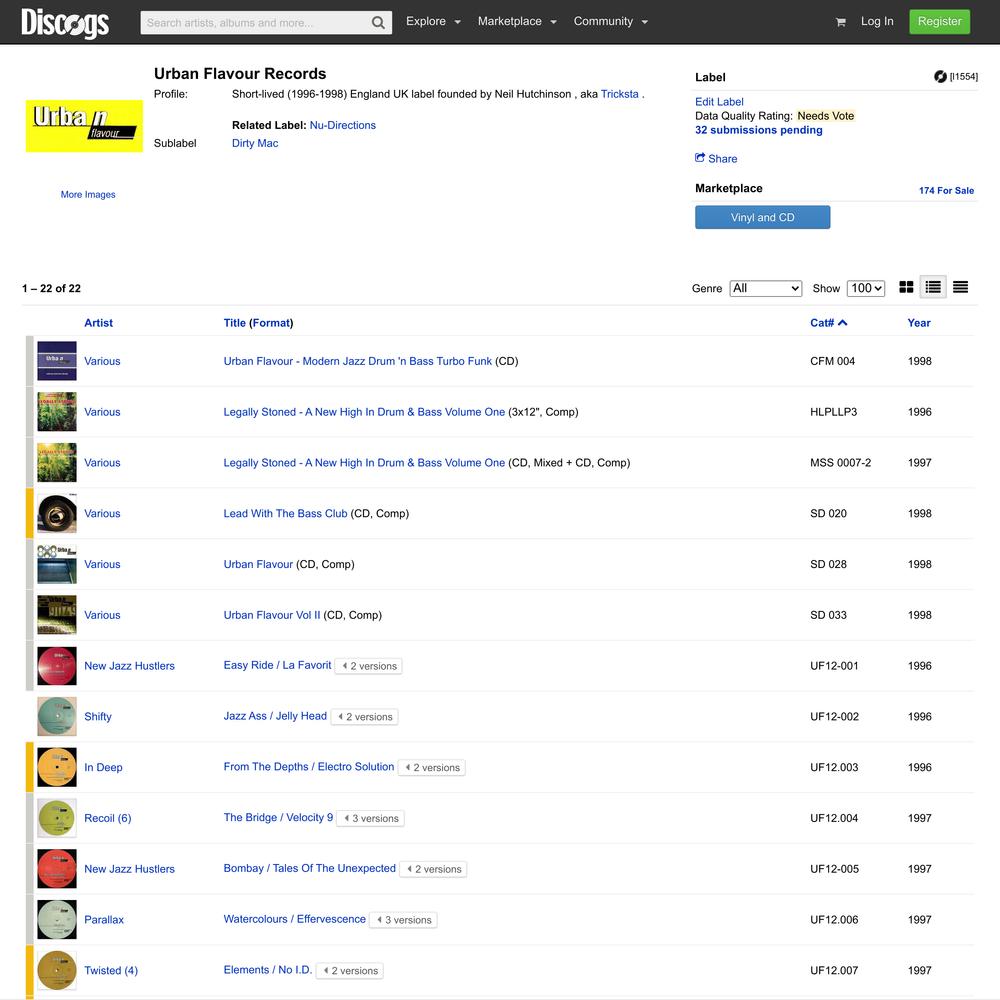Viewport: 1000px width, 1000px height.
Task: Expand versions of Watercolours / Effervescence
Action: (x=403, y=920)
